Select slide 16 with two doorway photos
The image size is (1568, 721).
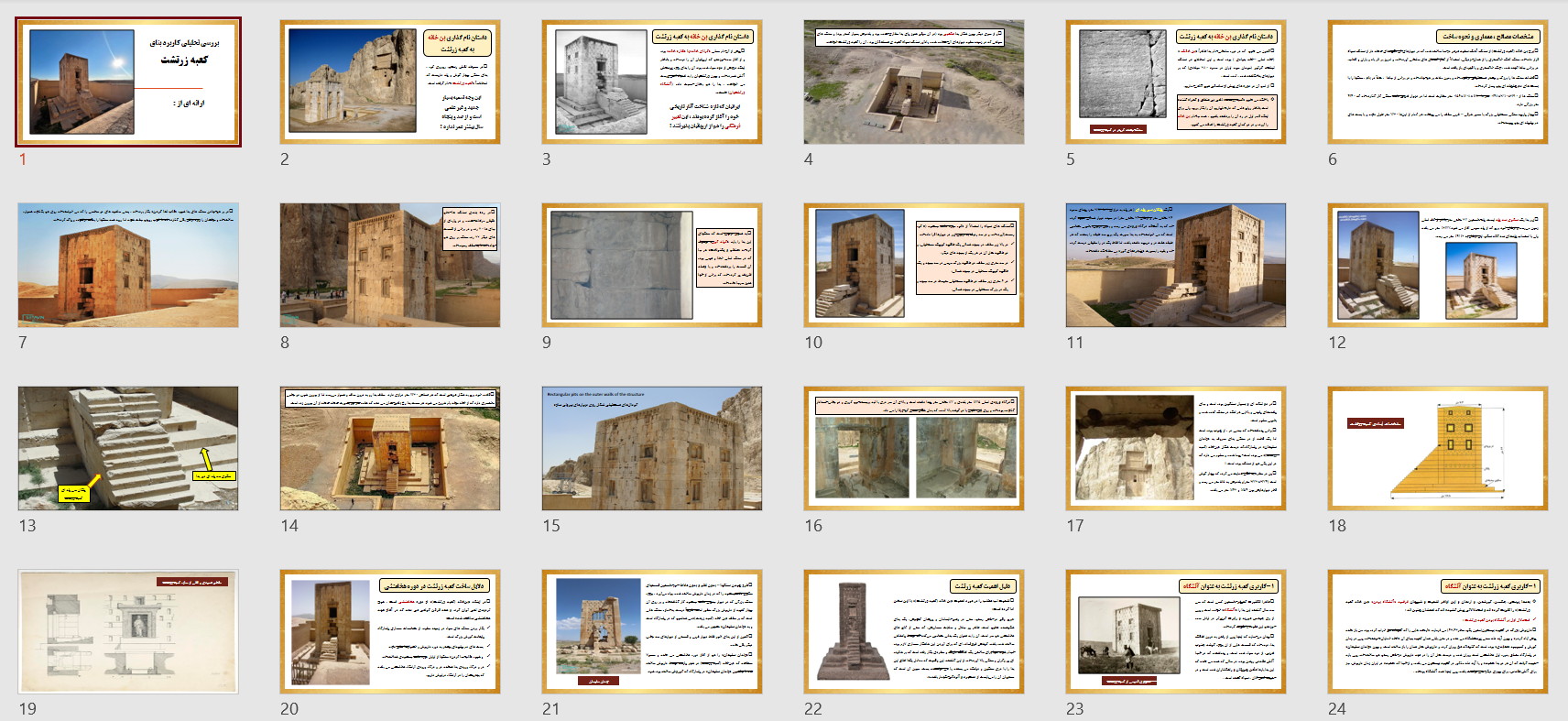click(914, 448)
